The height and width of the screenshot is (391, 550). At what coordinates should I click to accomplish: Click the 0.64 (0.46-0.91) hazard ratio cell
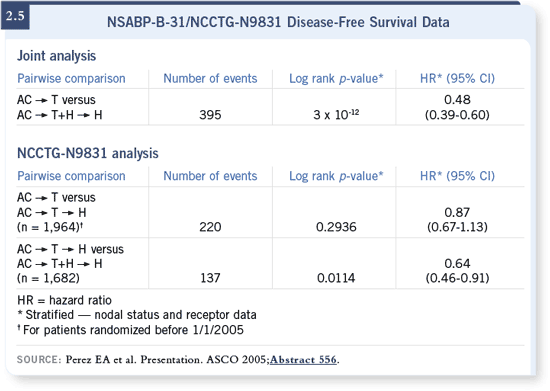pos(457,271)
